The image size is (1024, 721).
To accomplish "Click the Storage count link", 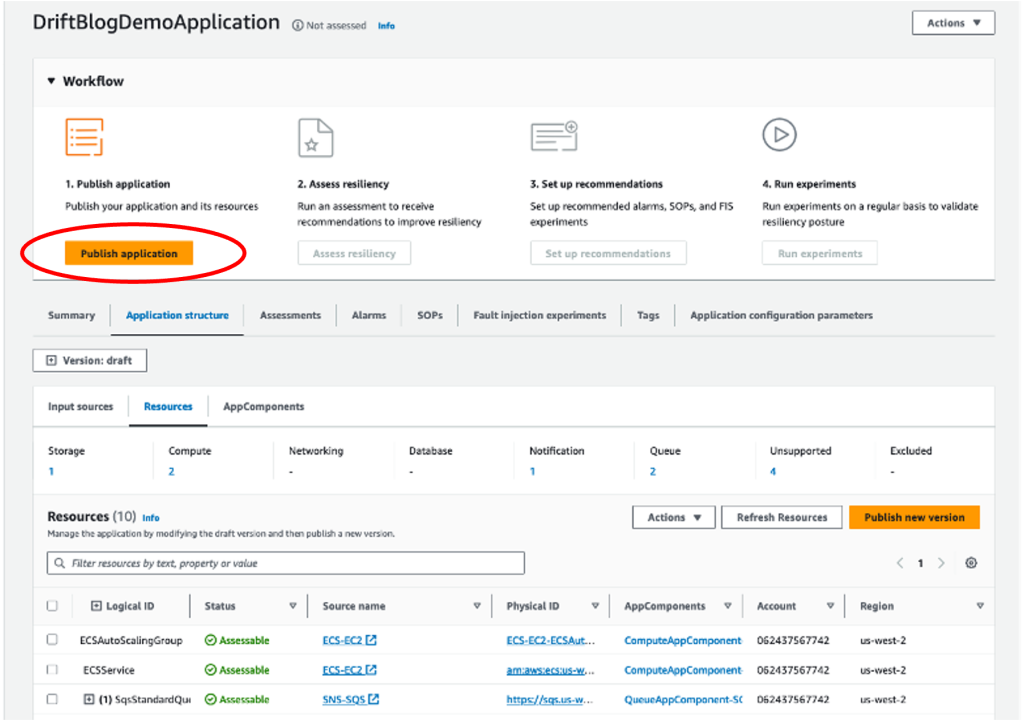I will coord(51,471).
